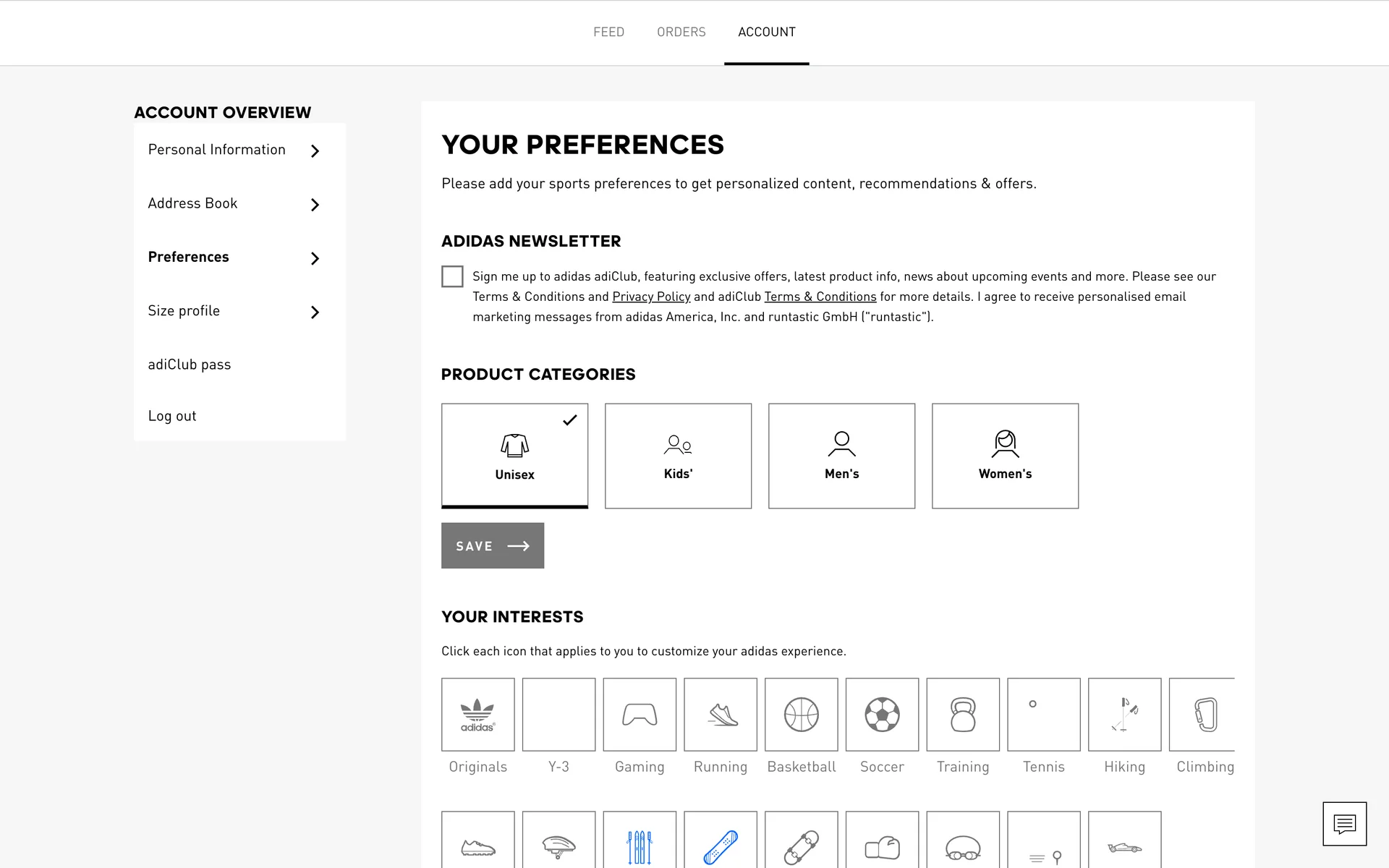Enable the adidas newsletter signup checkbox

pyautogui.click(x=452, y=276)
